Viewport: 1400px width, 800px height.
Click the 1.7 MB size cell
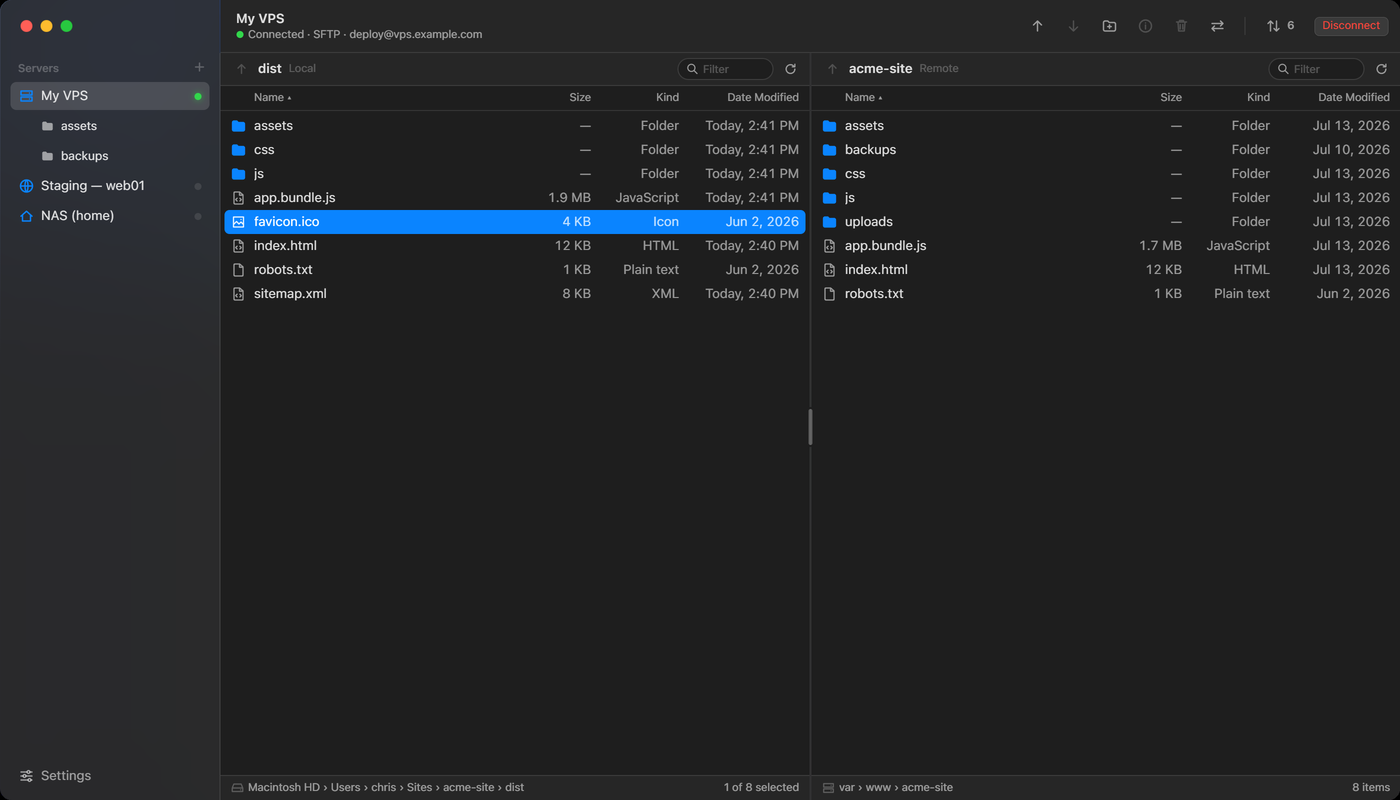click(x=1161, y=246)
